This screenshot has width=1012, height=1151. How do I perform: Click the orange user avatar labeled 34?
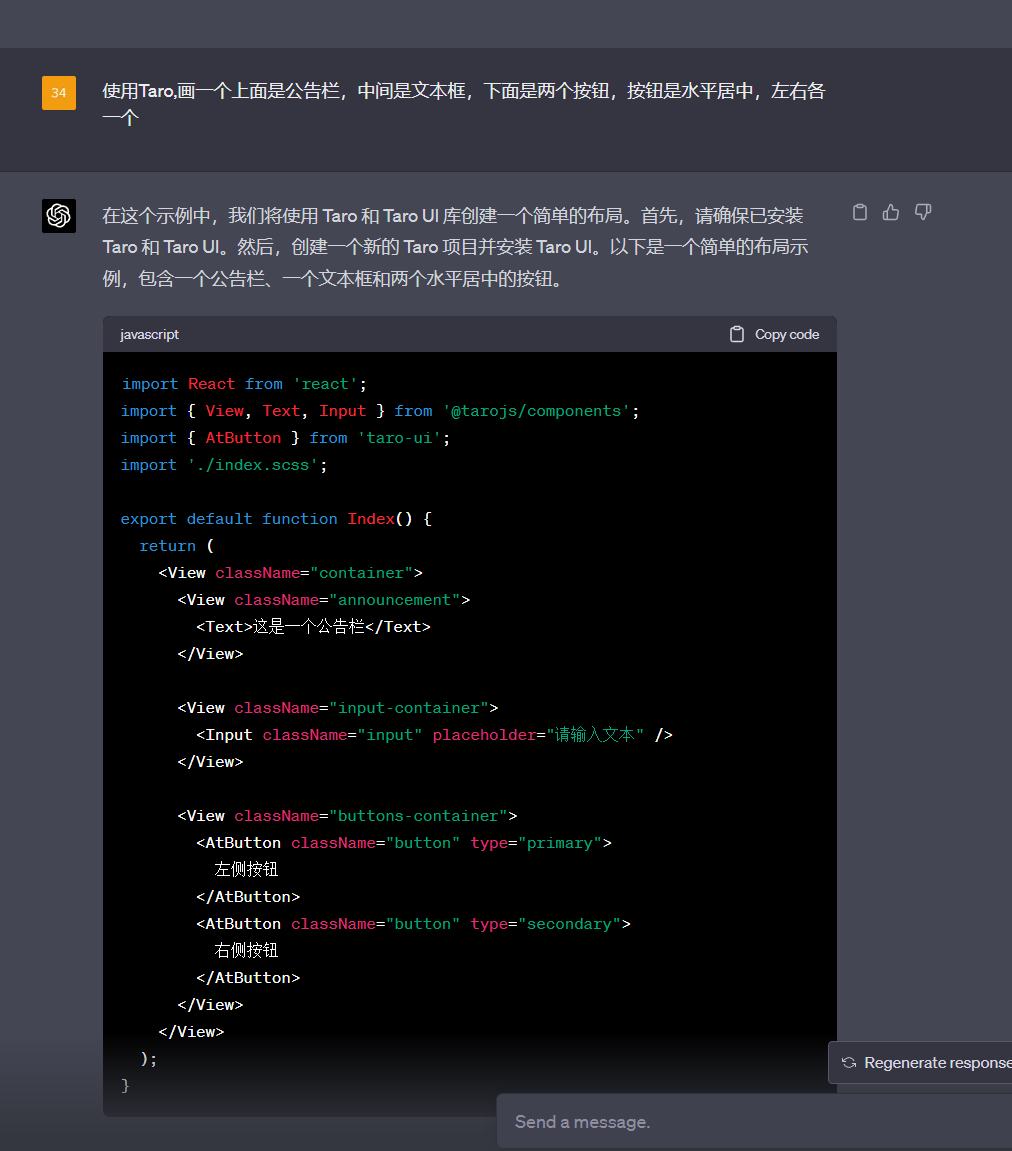click(59, 92)
